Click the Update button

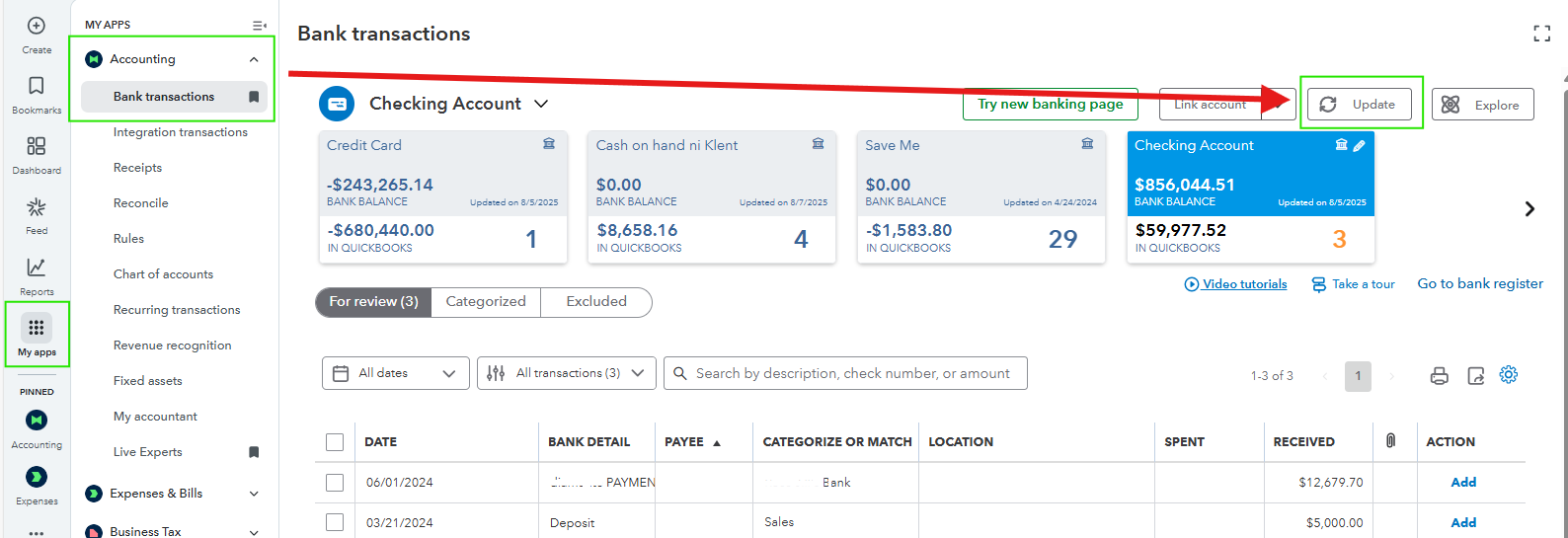(x=1360, y=105)
